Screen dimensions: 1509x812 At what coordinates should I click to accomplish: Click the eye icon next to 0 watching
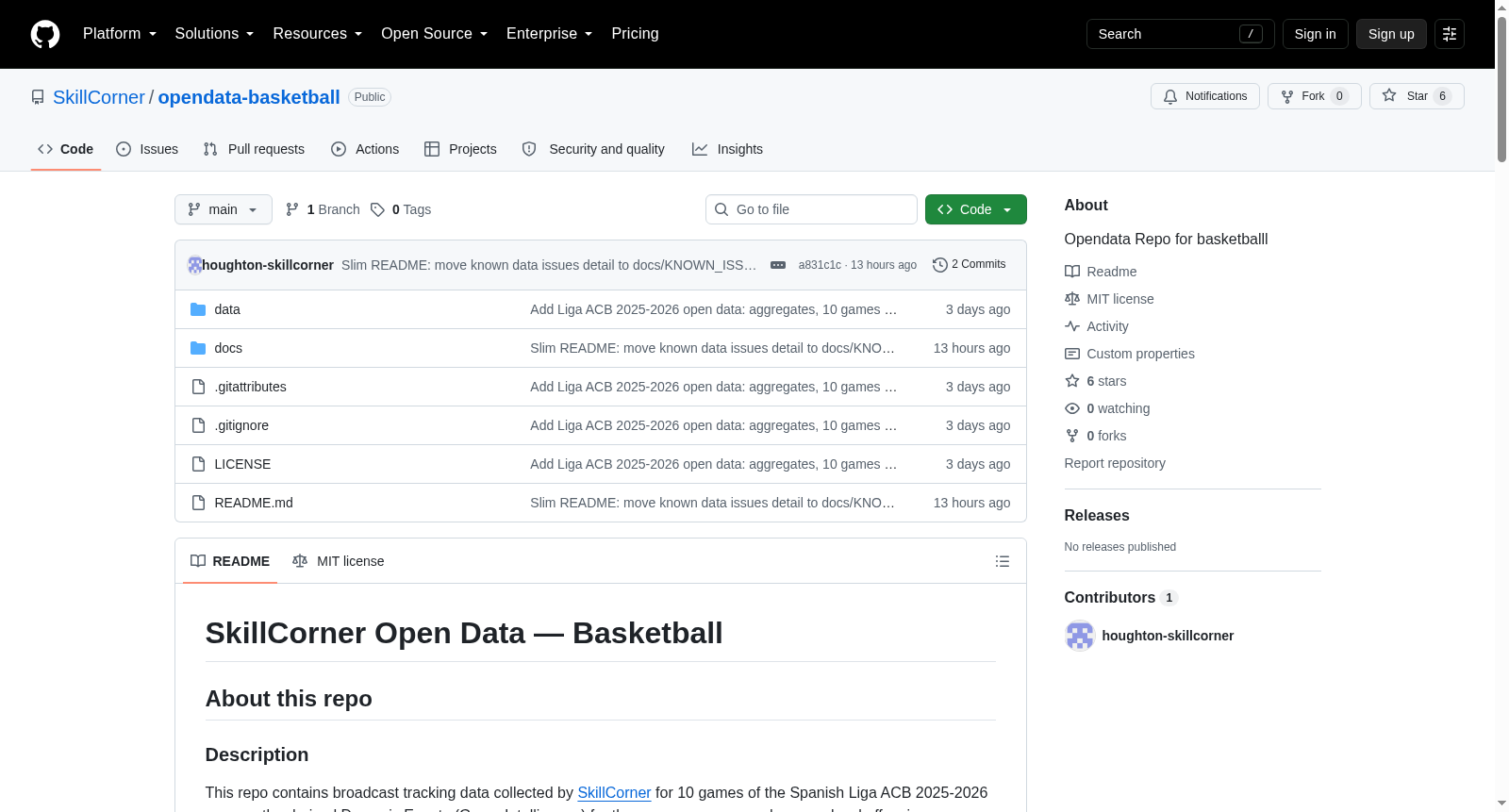point(1072,408)
